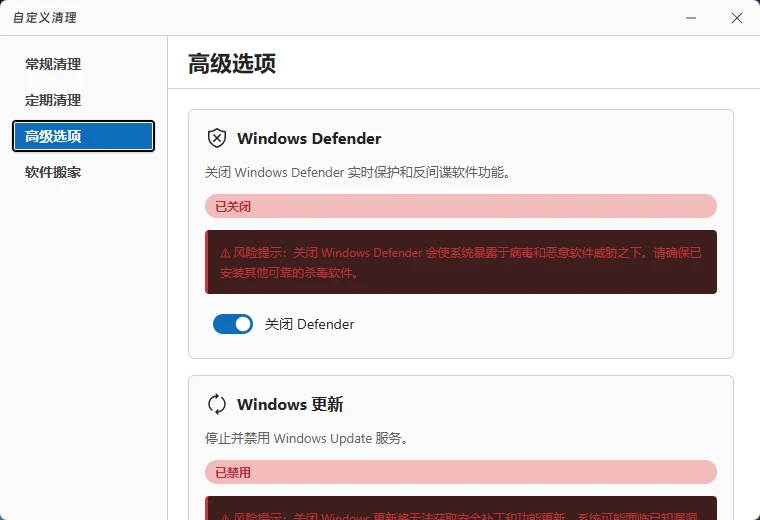Close the 自定义清理 window
The image size is (760, 520).
click(x=737, y=18)
